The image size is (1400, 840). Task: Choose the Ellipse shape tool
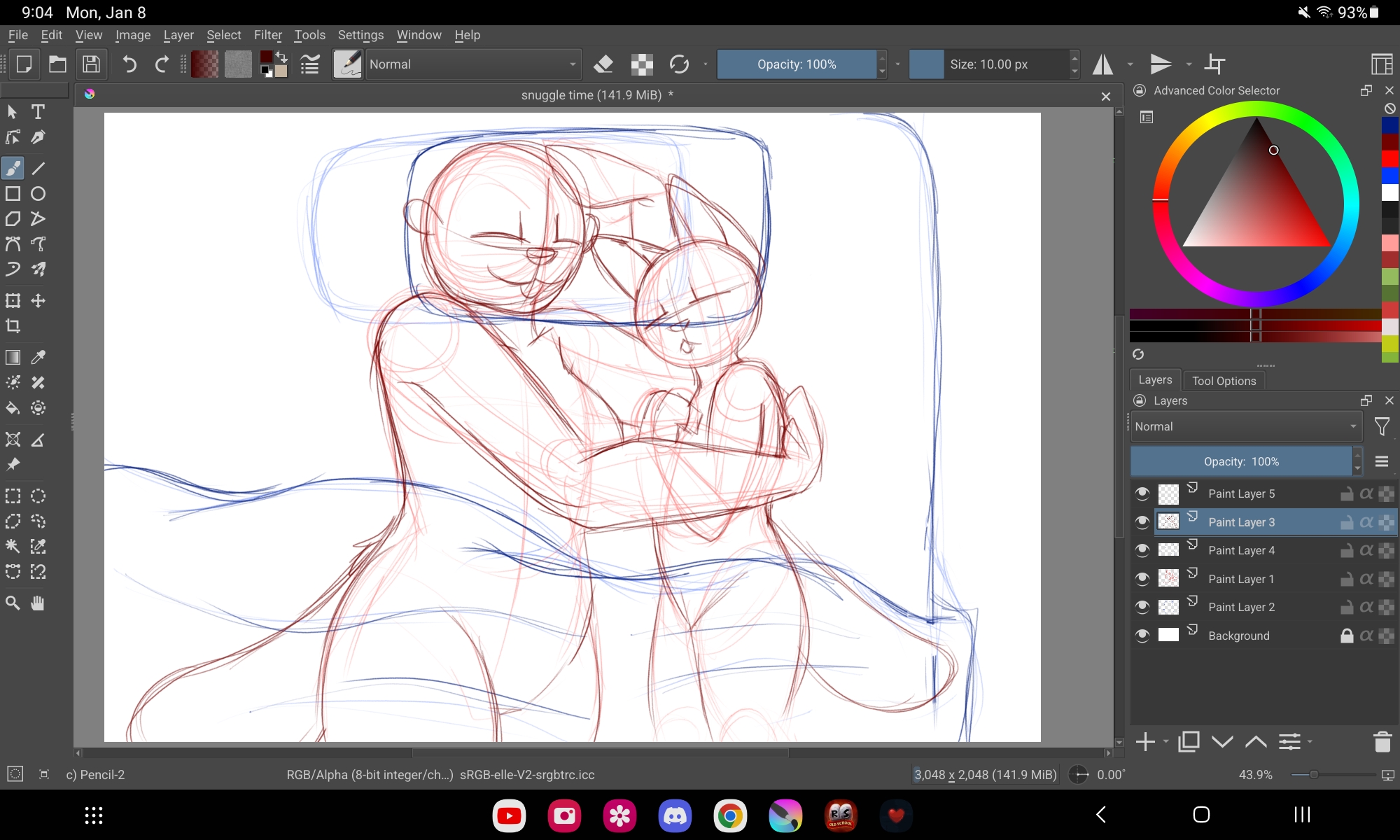pyautogui.click(x=38, y=194)
